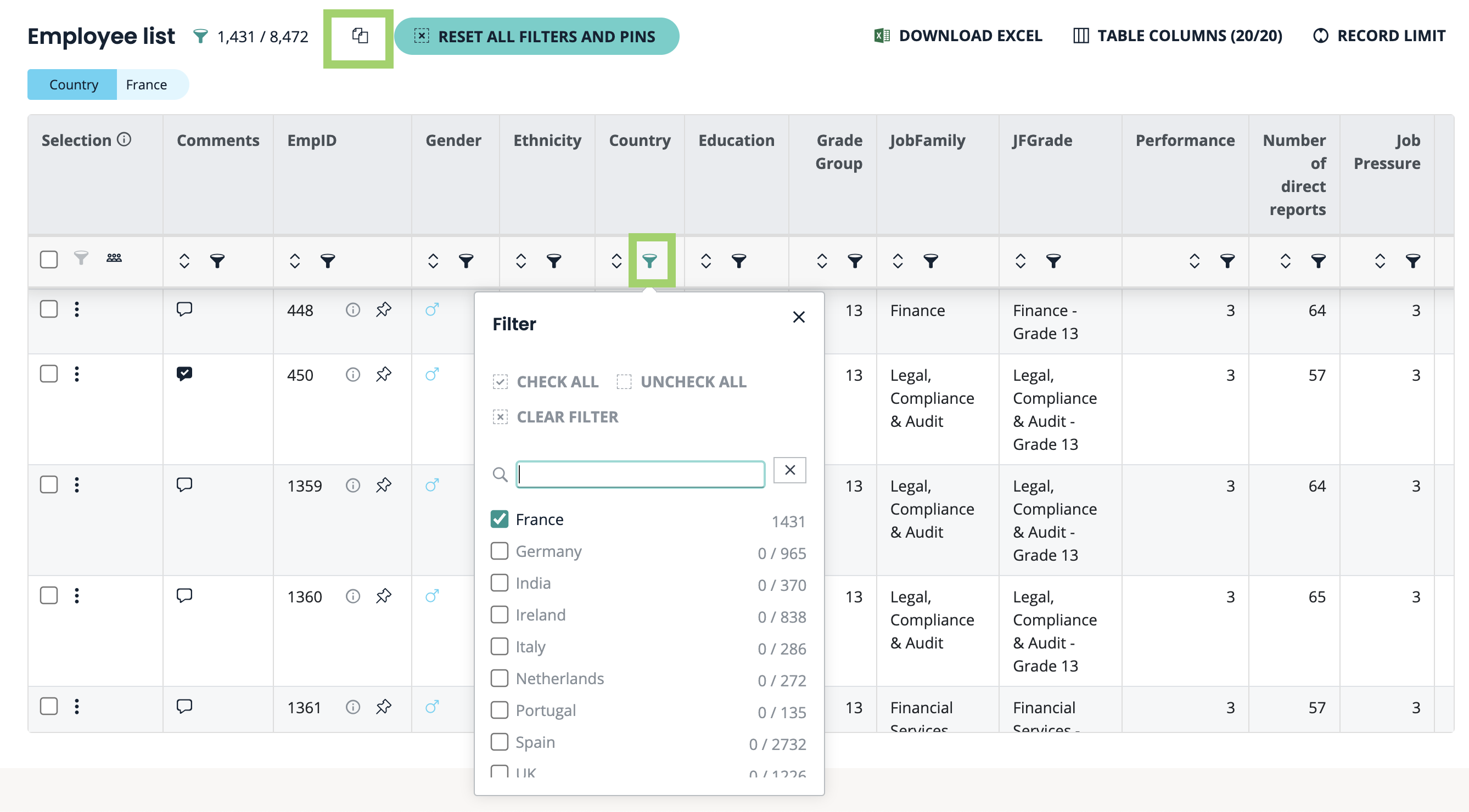The height and width of the screenshot is (812, 1469).
Task: Uncheck the France checkbox in the filter
Action: coord(500,519)
